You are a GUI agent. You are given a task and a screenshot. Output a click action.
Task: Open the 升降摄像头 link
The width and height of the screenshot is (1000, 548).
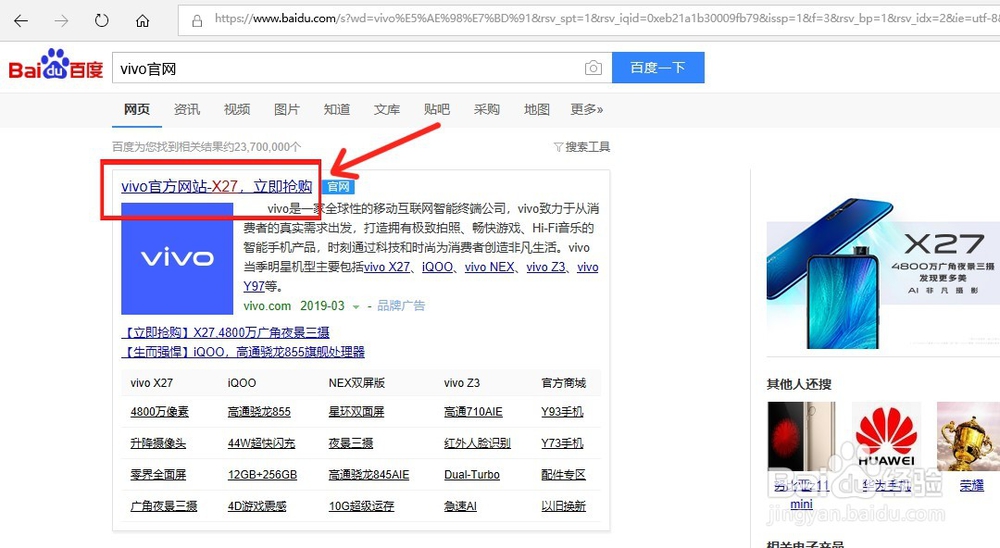158,443
